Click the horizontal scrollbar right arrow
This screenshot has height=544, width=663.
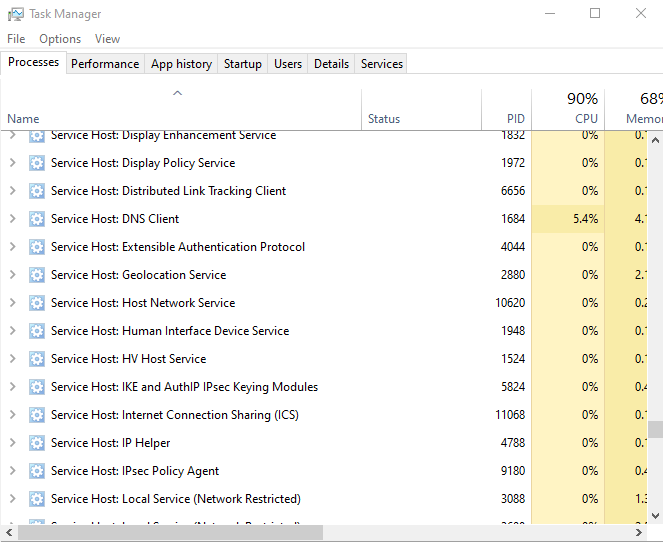click(639, 532)
